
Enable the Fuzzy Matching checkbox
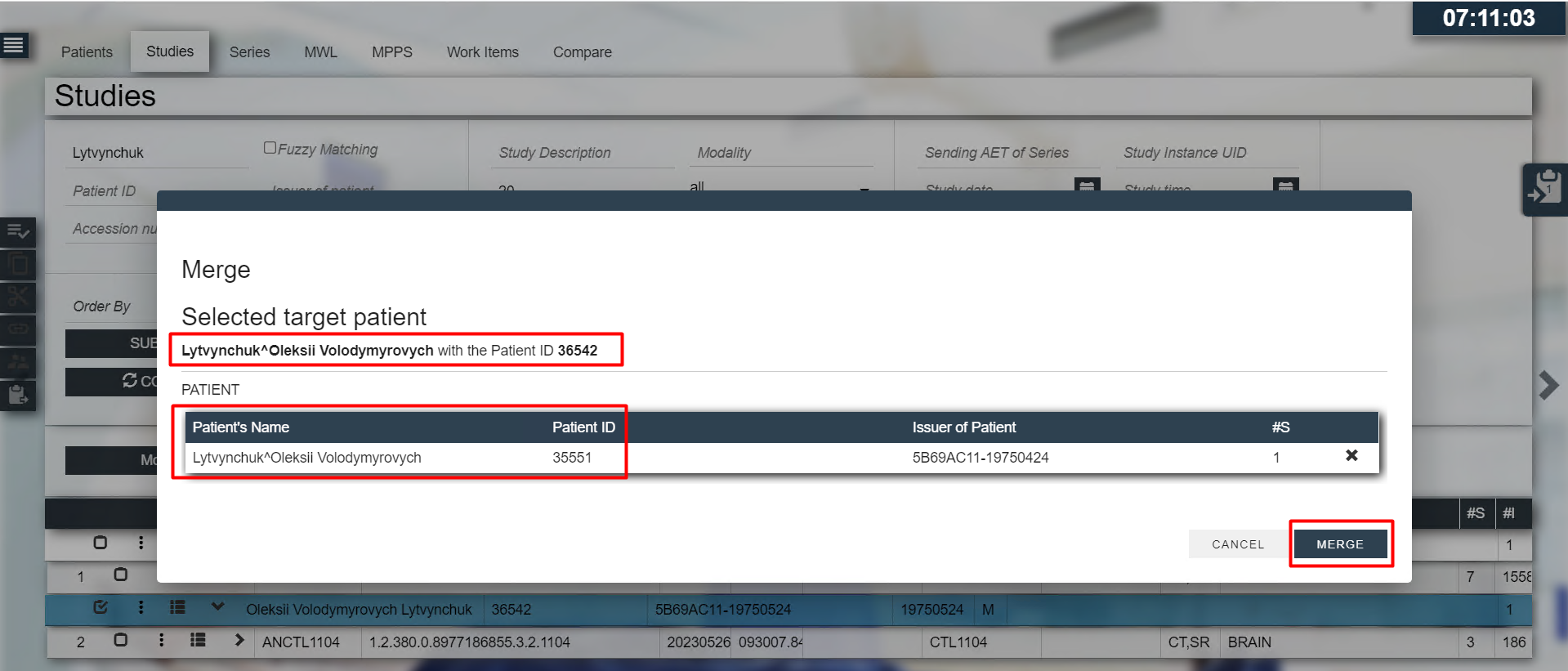[270, 148]
